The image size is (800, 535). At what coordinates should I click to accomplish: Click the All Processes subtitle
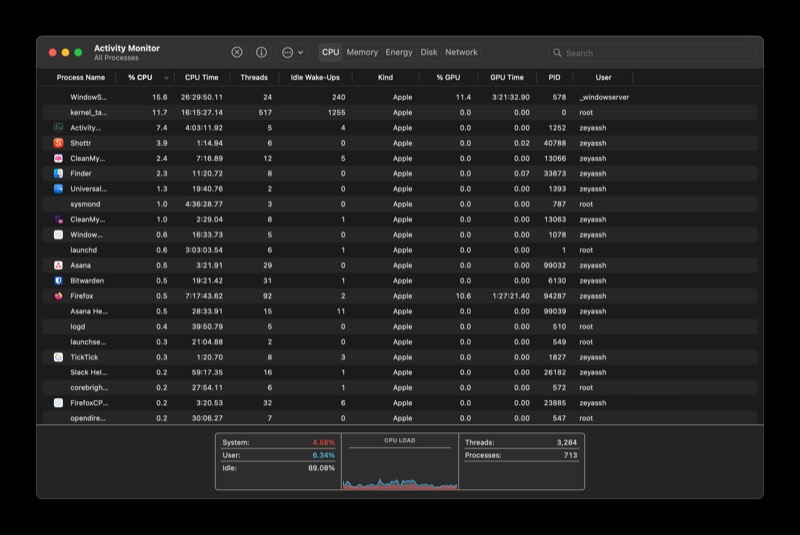[x=116, y=58]
